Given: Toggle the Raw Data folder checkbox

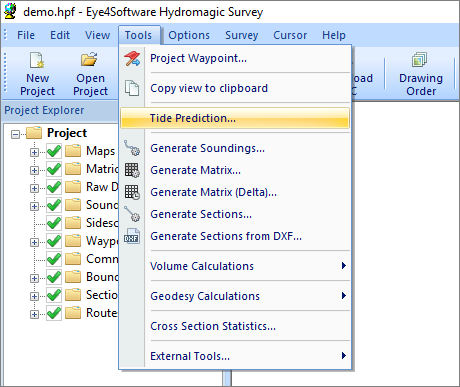Looking at the screenshot, I should pos(54,187).
